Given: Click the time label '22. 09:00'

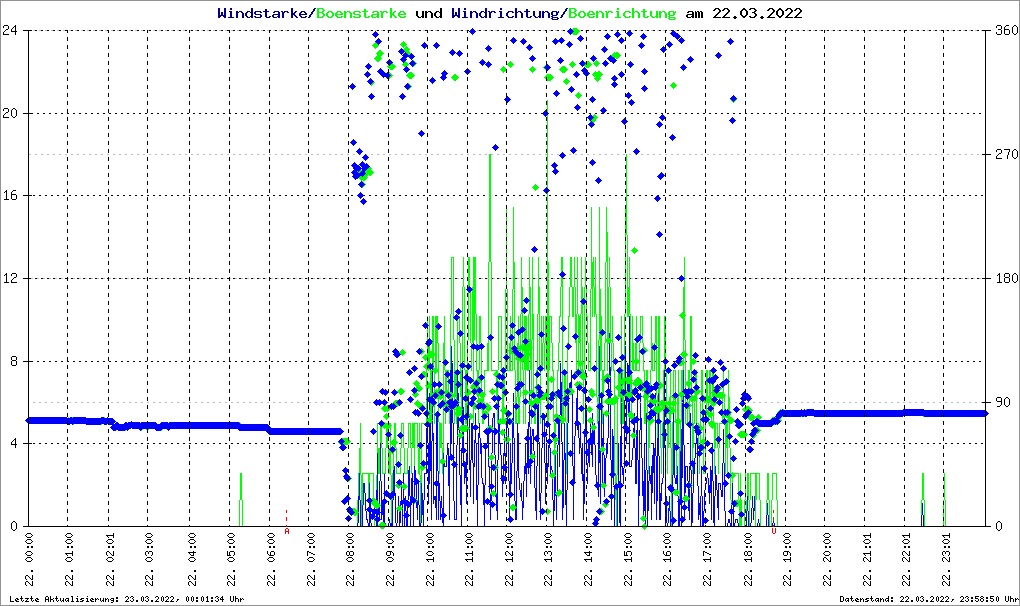Looking at the screenshot, I should click(390, 560).
